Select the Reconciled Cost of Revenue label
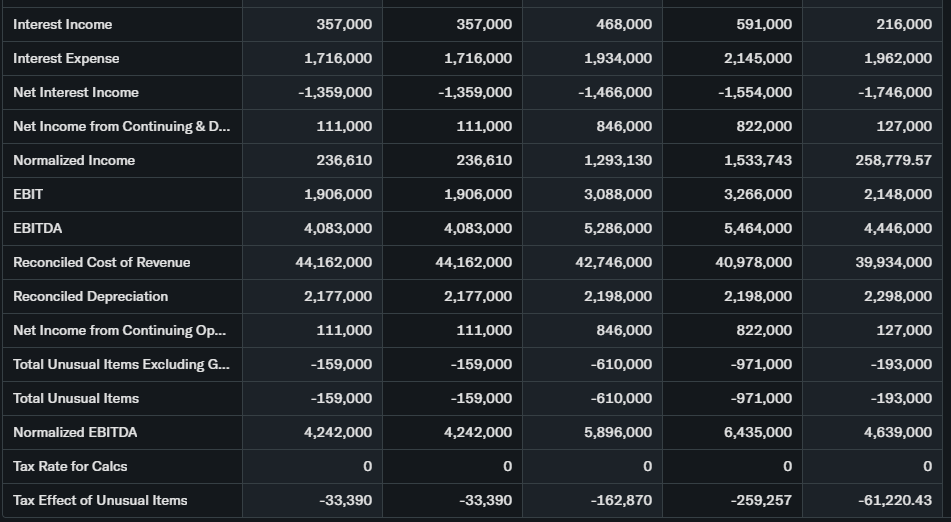The height and width of the screenshot is (522, 951). tap(101, 262)
